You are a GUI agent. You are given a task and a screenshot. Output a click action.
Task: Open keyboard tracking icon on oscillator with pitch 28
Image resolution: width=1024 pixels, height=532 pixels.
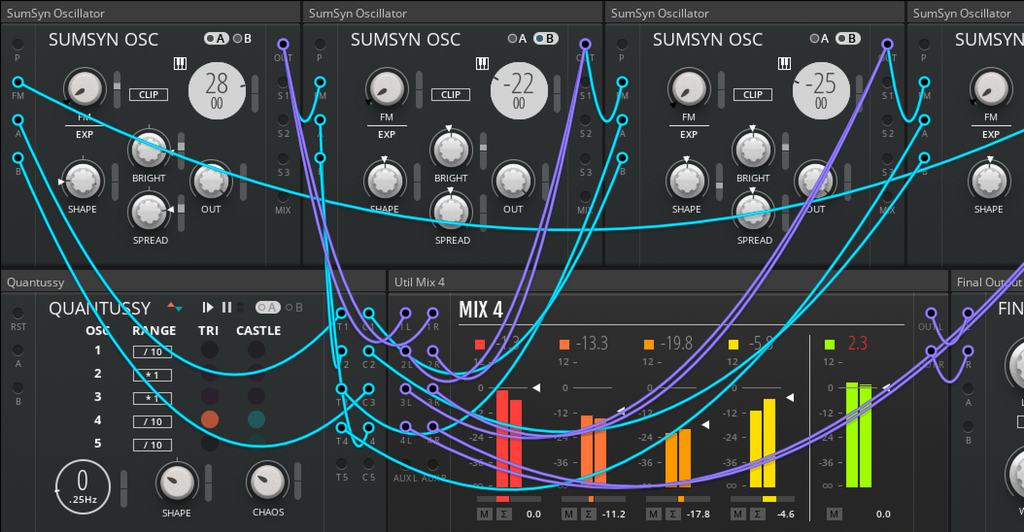[x=180, y=63]
